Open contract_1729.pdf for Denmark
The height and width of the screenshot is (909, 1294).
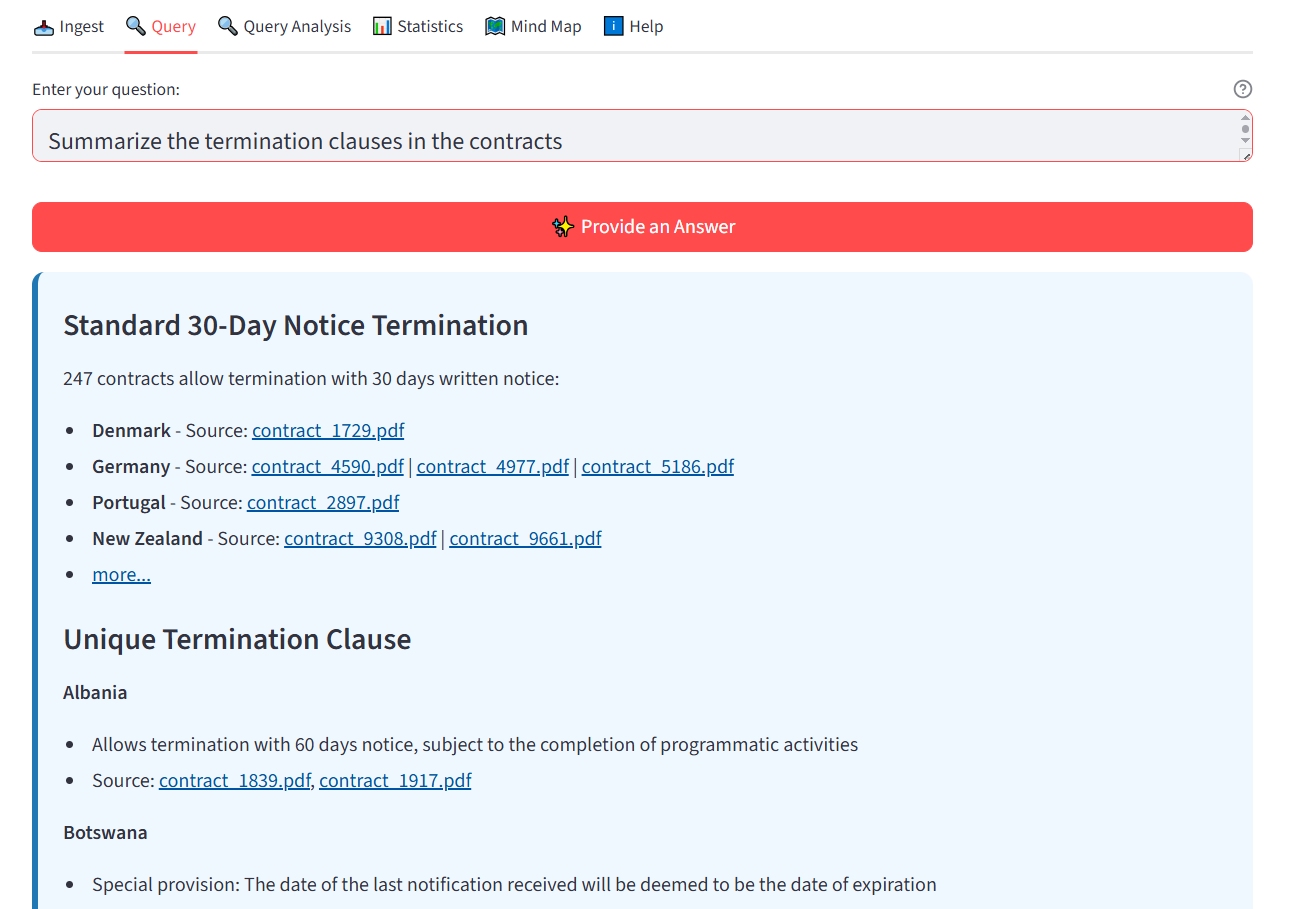[328, 430]
